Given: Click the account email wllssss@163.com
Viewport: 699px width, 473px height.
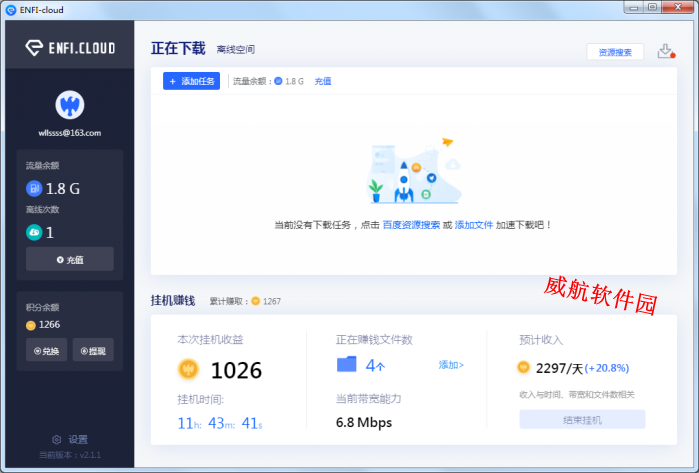Looking at the screenshot, I should pos(70,133).
